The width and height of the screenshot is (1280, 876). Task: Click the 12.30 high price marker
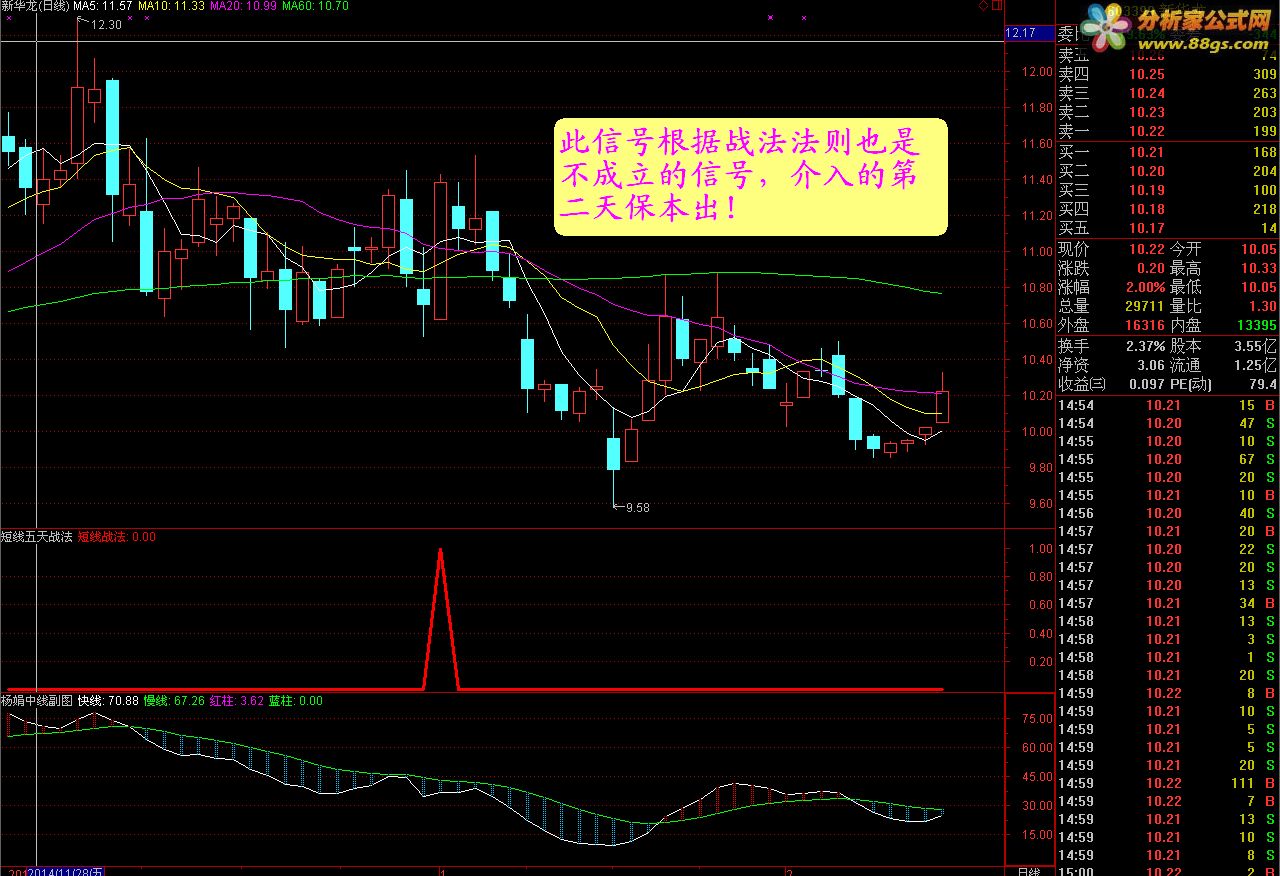[105, 25]
